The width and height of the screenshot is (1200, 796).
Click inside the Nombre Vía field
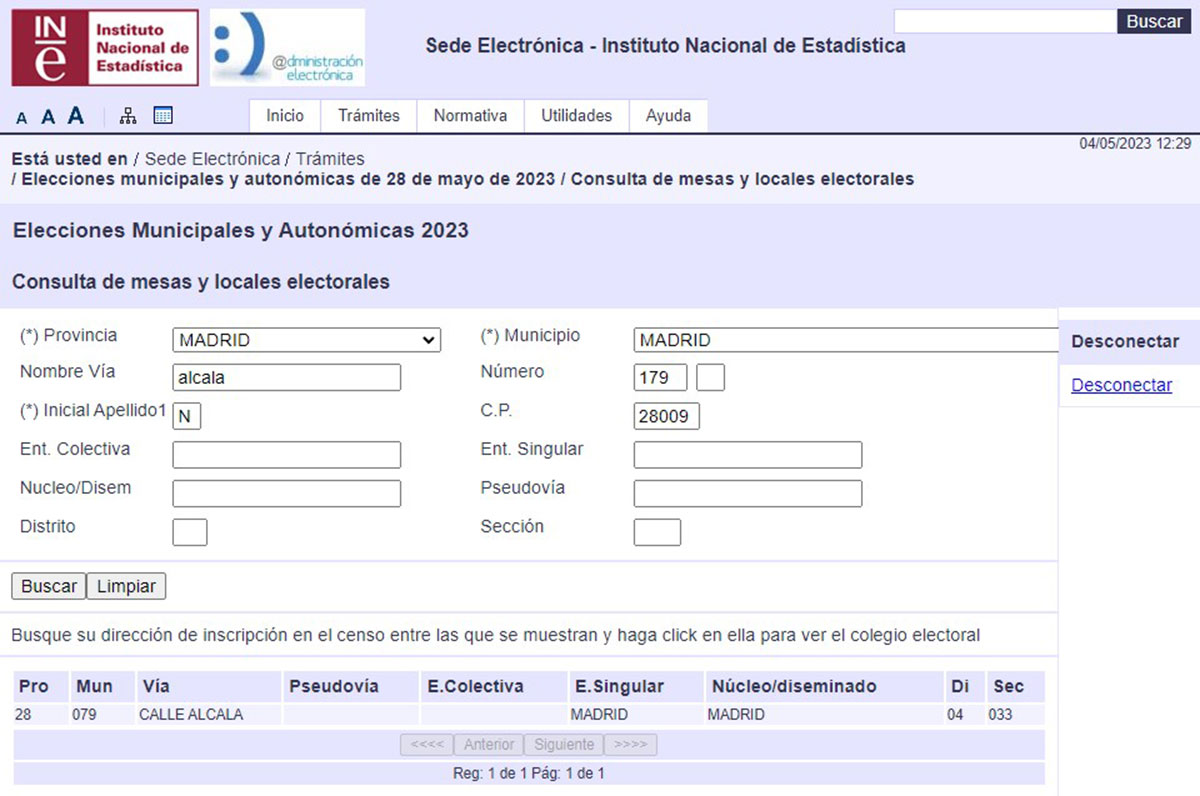tap(285, 377)
